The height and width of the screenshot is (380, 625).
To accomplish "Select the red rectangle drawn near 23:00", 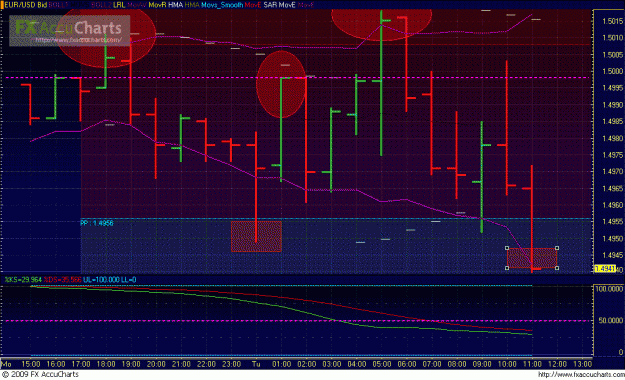I will tap(256, 236).
